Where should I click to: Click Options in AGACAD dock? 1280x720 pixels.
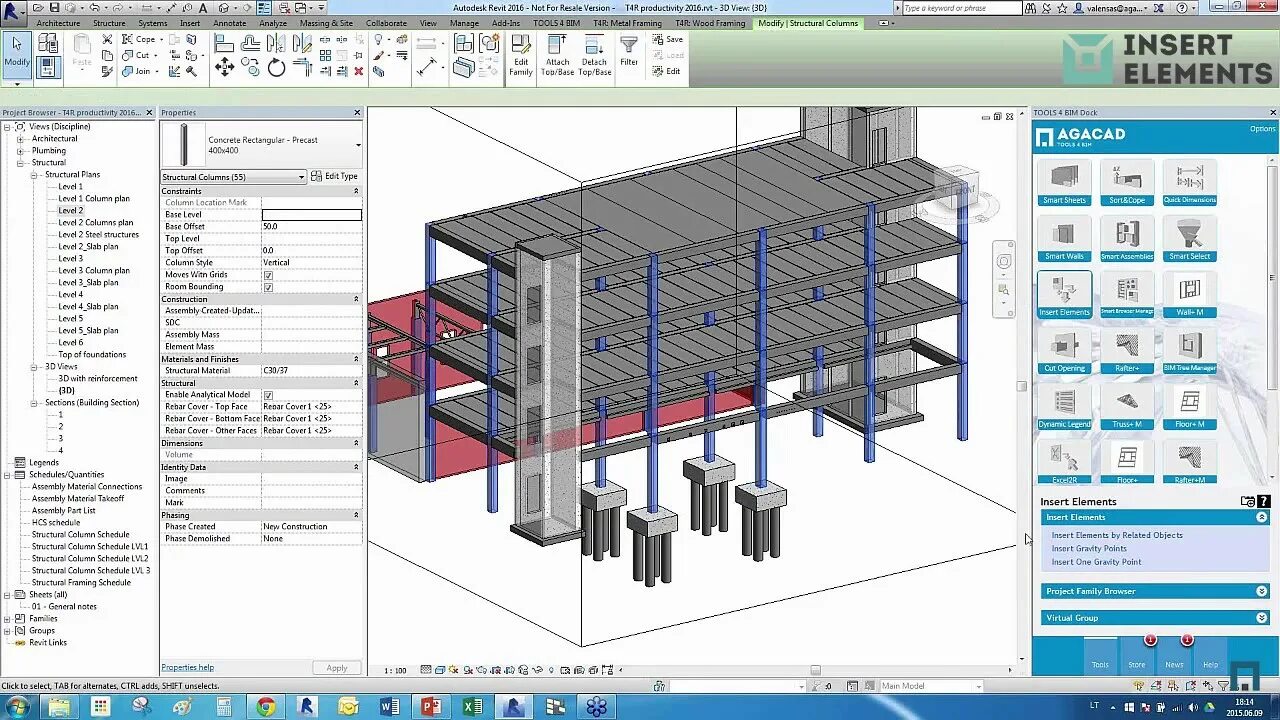tap(1262, 129)
